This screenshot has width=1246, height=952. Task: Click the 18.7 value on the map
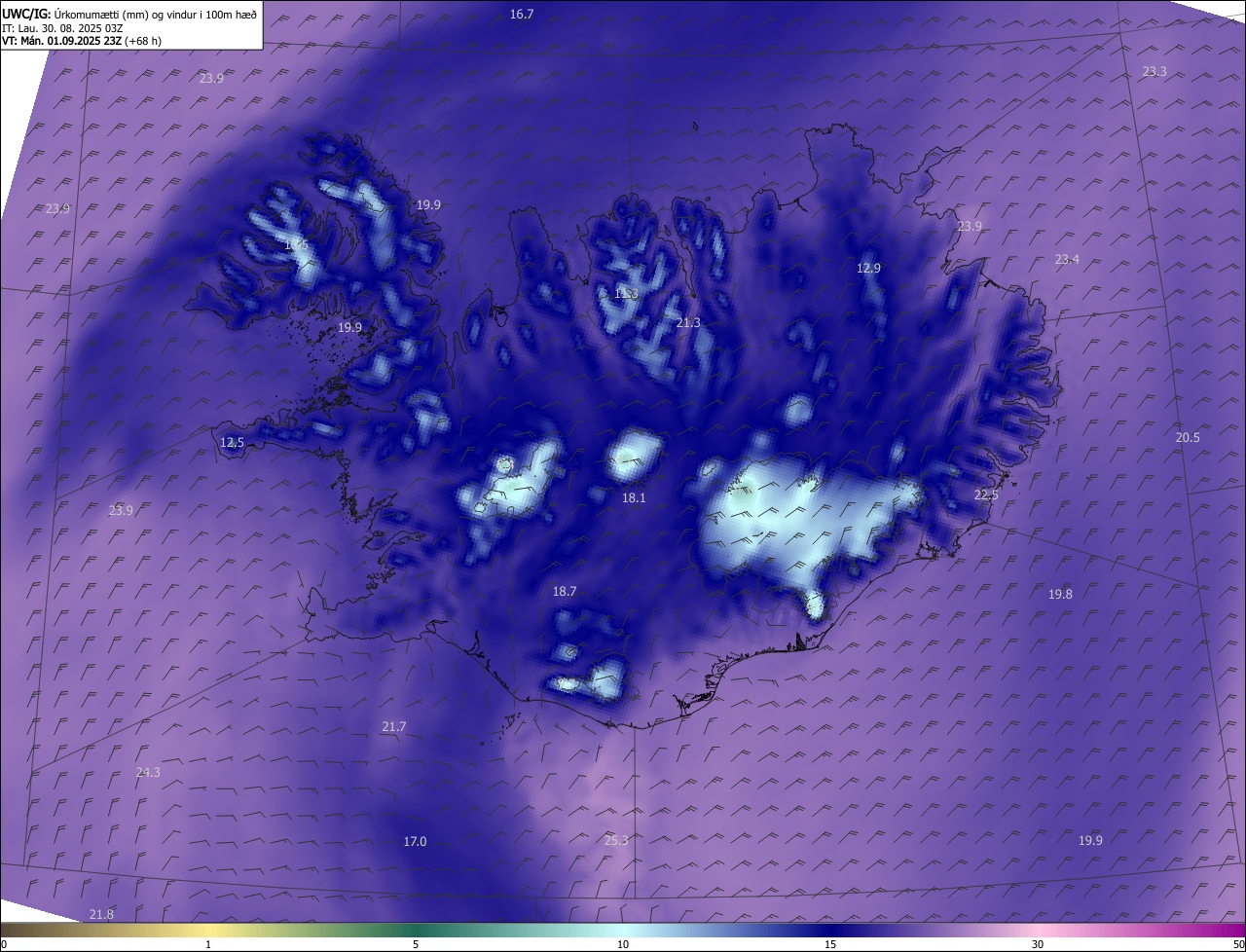(x=565, y=591)
